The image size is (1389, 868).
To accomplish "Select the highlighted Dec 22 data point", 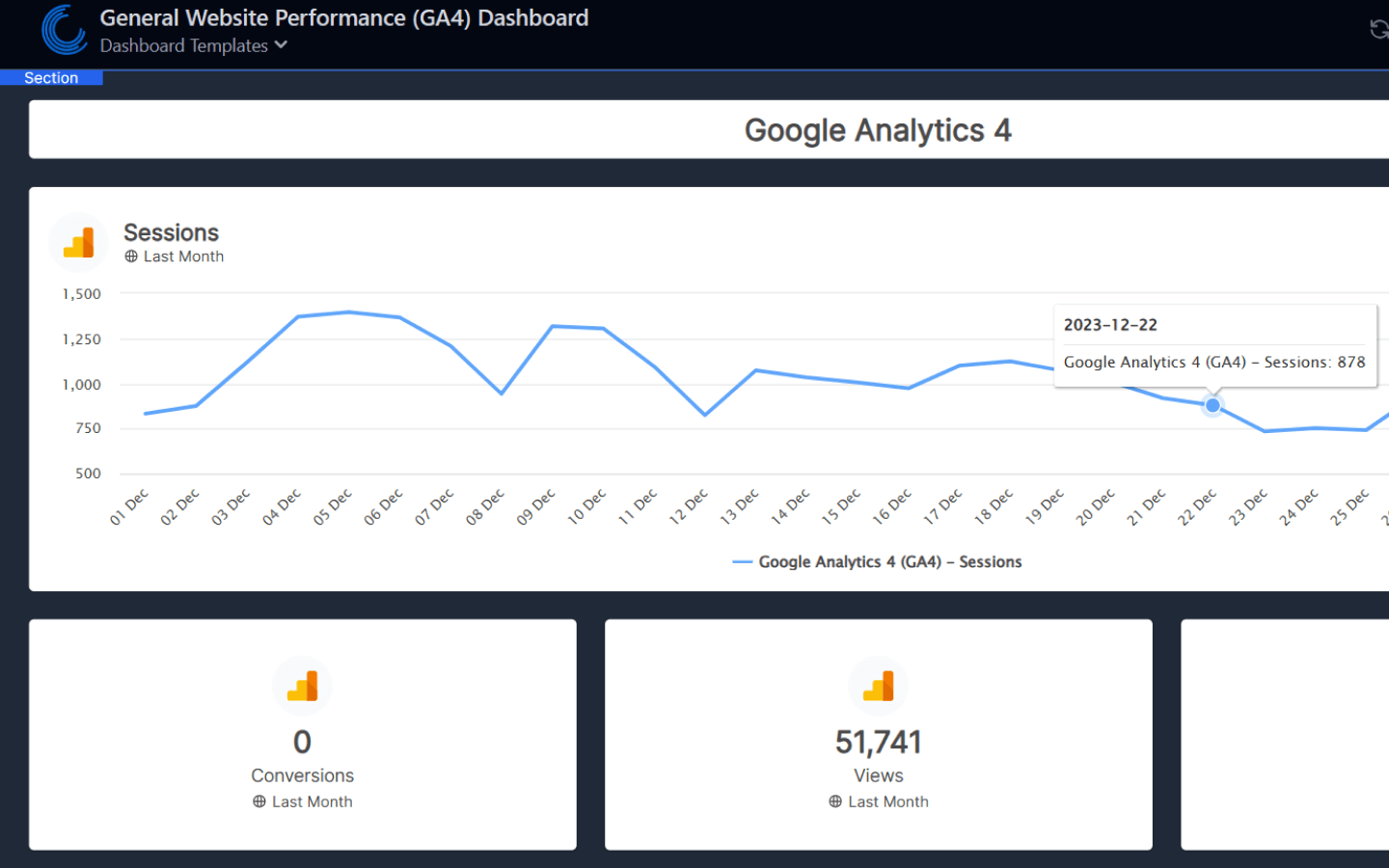I will pos(1212,405).
